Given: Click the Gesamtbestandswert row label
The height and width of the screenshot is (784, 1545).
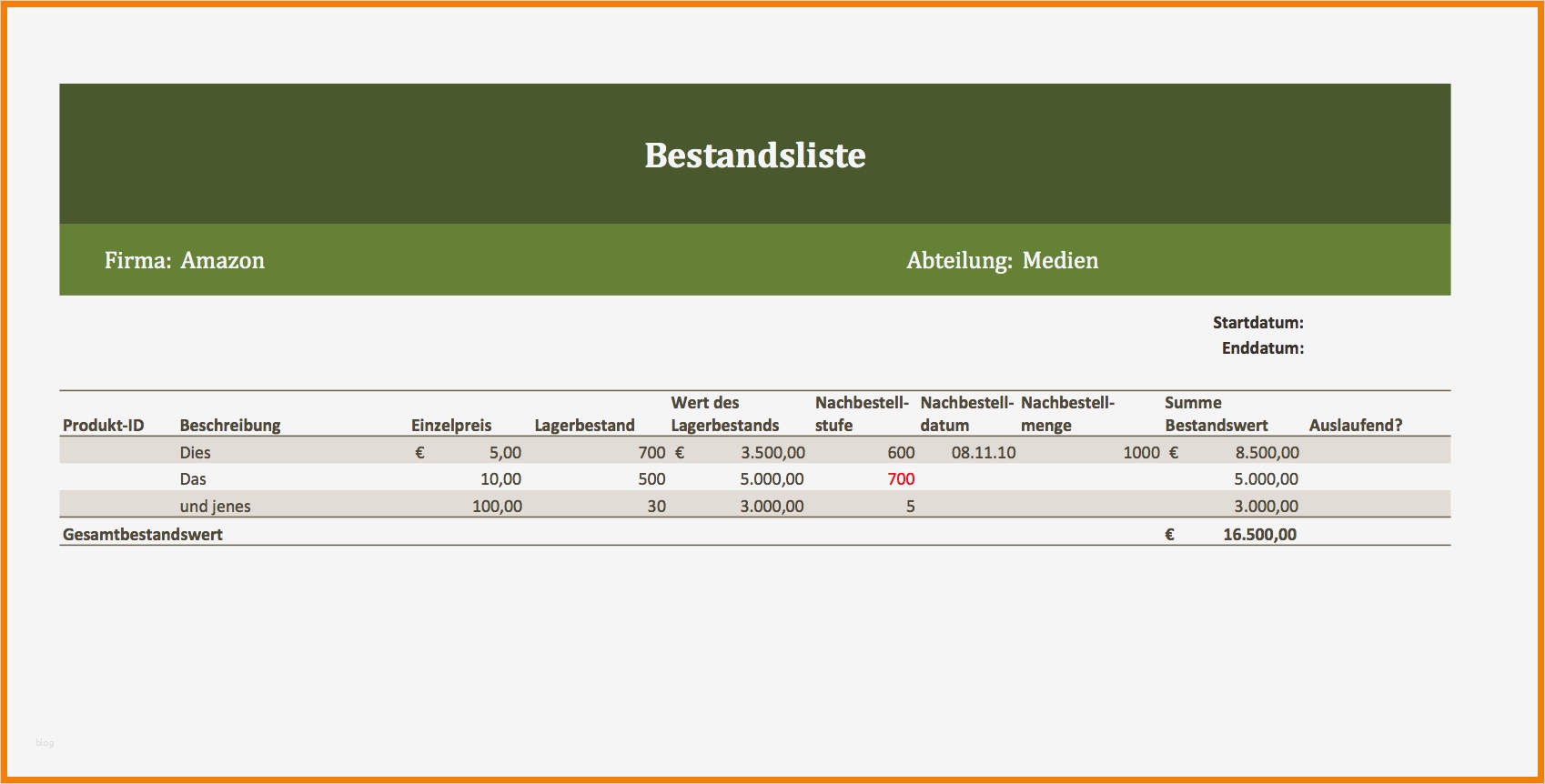Looking at the screenshot, I should click(x=142, y=534).
